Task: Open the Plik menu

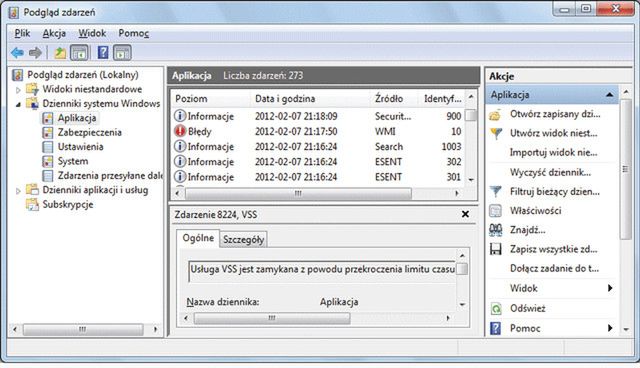Action: (22, 33)
